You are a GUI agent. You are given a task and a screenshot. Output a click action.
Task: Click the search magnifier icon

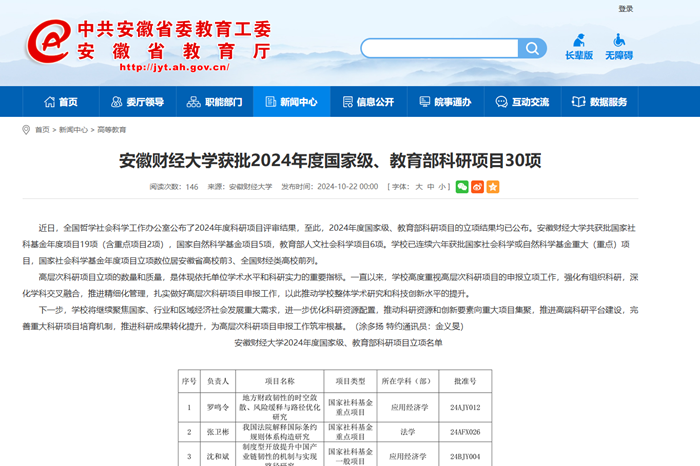[x=531, y=48]
